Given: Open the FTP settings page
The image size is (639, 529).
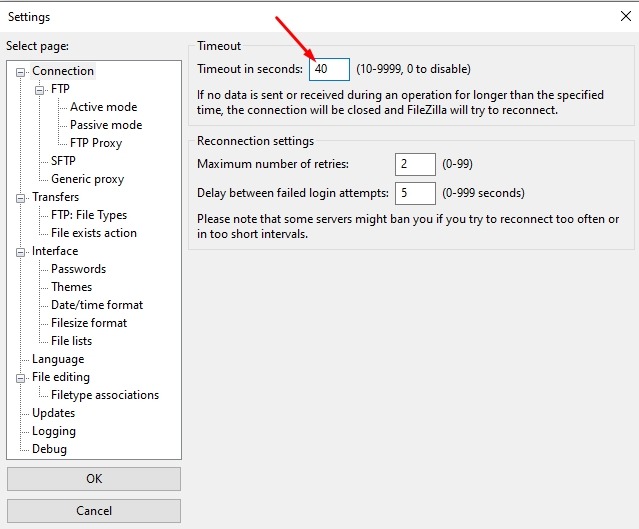Looking at the screenshot, I should (60, 89).
